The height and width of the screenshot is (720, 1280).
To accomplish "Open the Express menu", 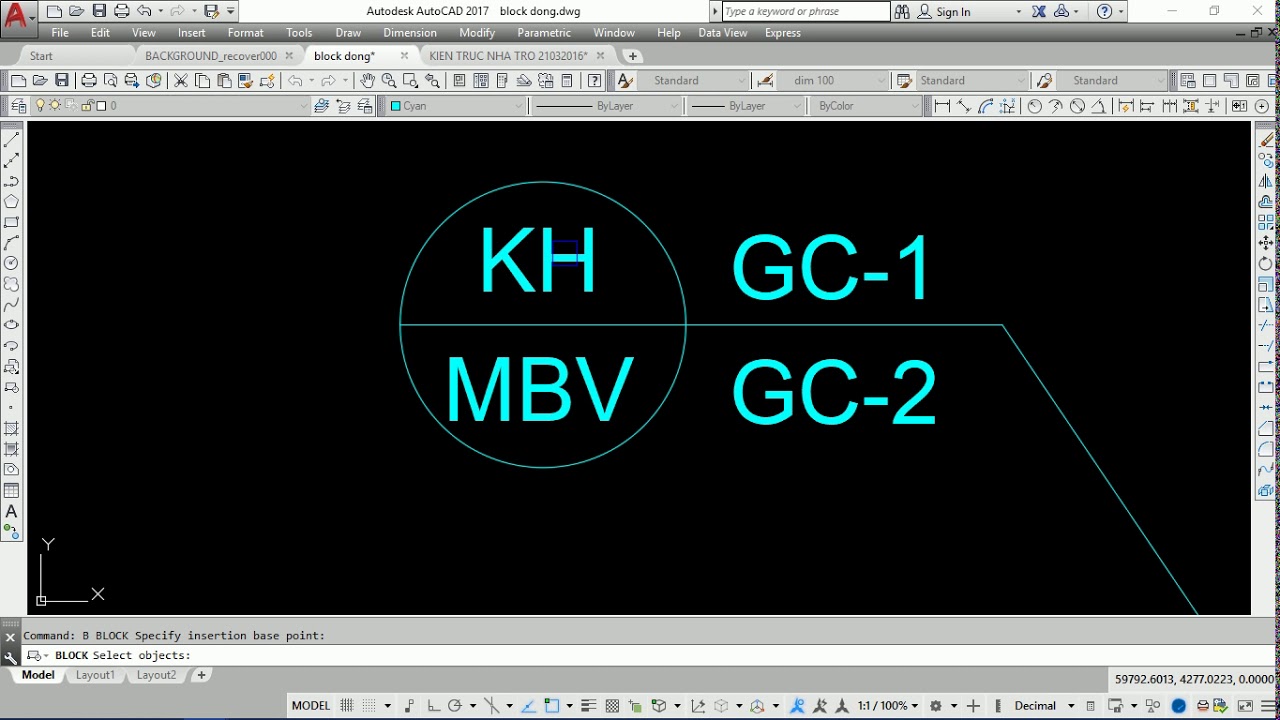I will click(x=782, y=33).
